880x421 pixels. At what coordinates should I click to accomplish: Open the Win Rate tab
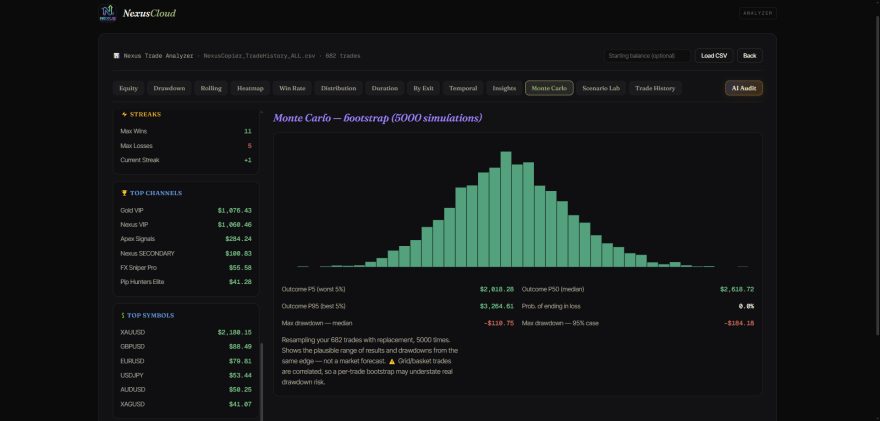292,88
